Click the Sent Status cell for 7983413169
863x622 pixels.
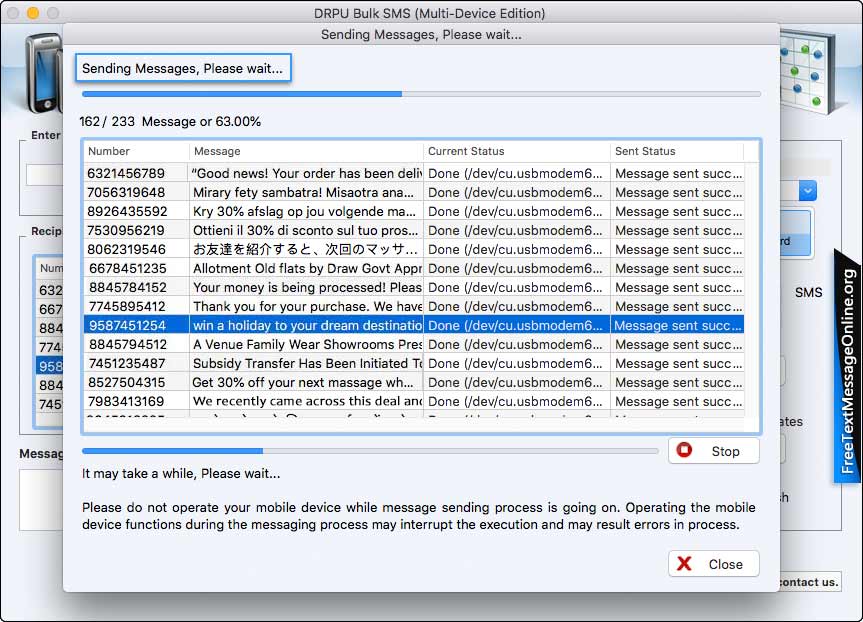tap(678, 401)
